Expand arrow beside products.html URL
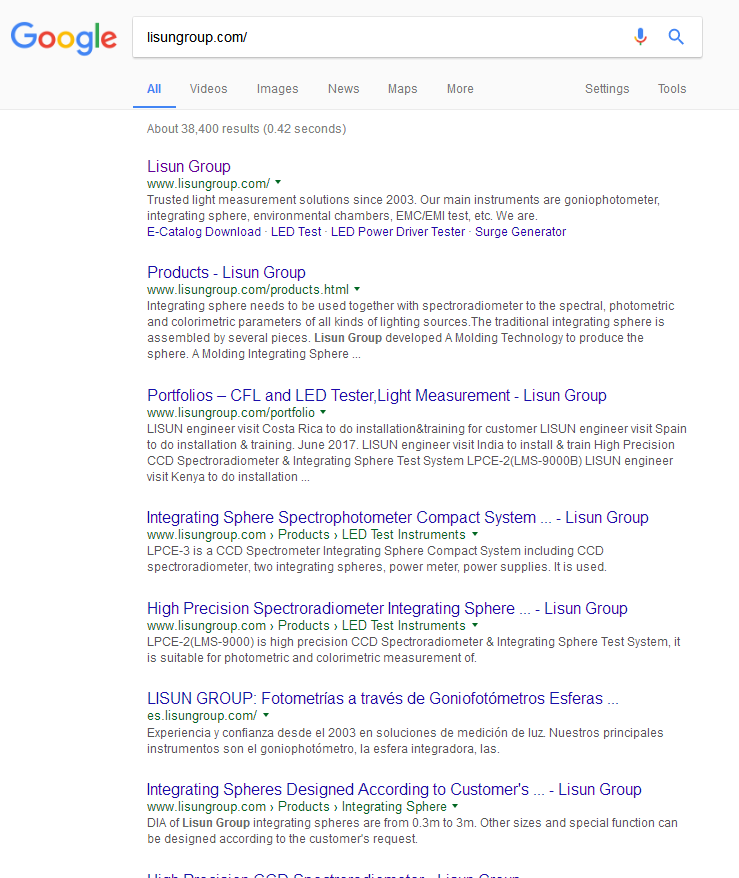The width and height of the screenshot is (739, 878). pyautogui.click(x=357, y=289)
